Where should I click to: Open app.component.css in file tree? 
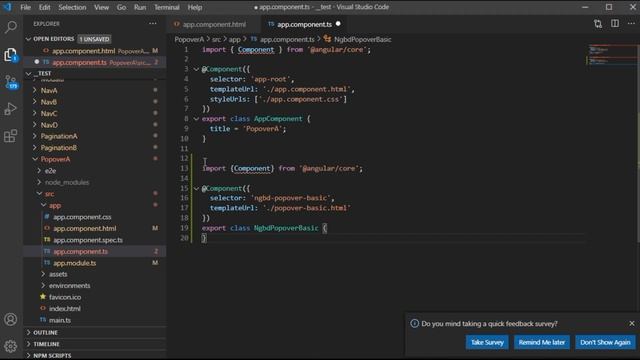coord(82,217)
